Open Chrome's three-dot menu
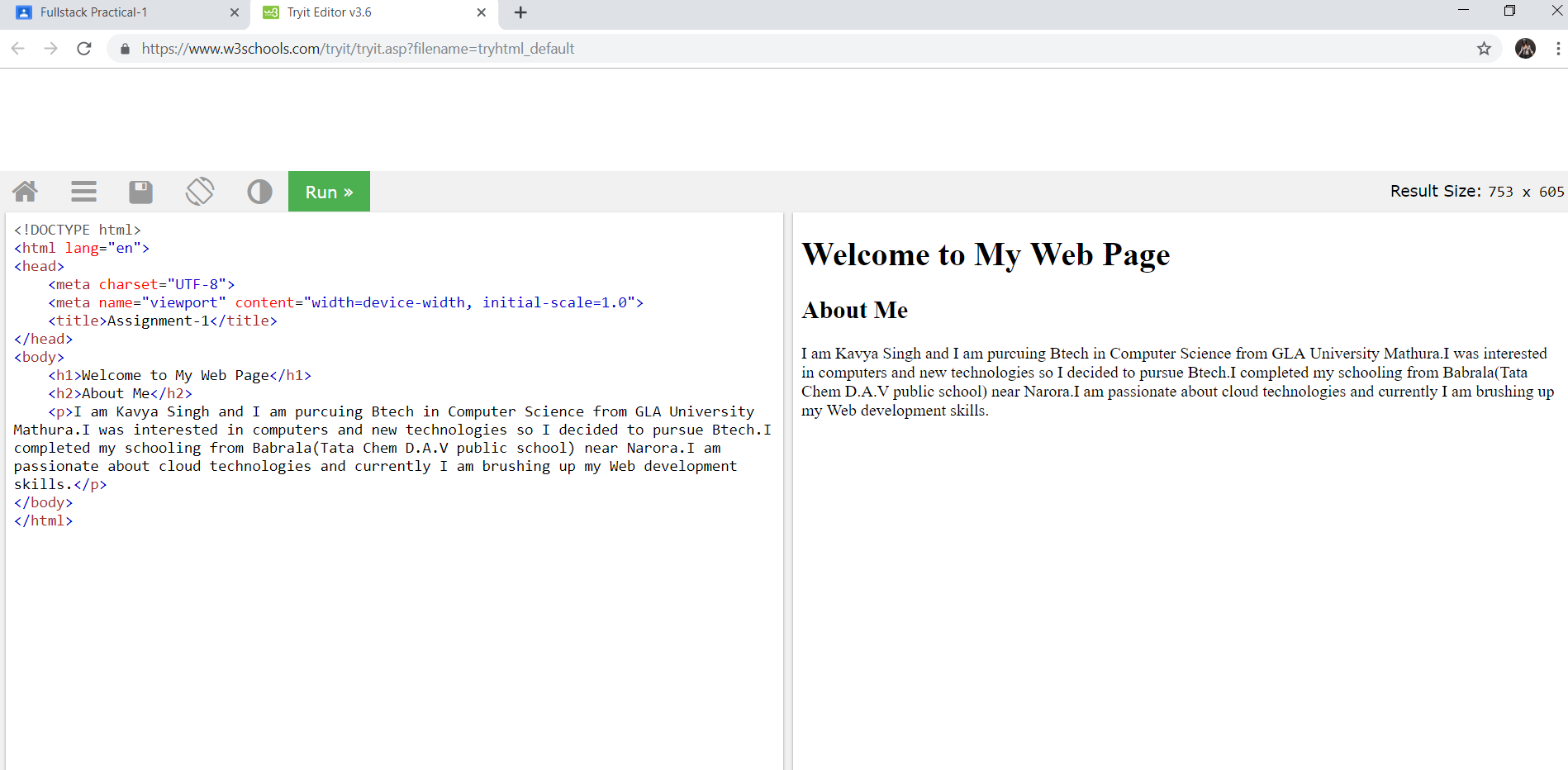Image resolution: width=1568 pixels, height=770 pixels. pyautogui.click(x=1558, y=49)
